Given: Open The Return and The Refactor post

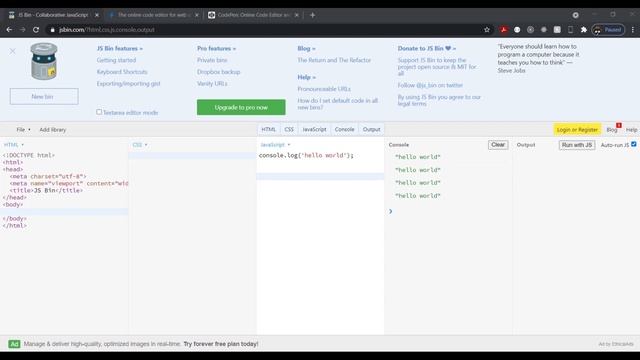Looking at the screenshot, I should [334, 60].
